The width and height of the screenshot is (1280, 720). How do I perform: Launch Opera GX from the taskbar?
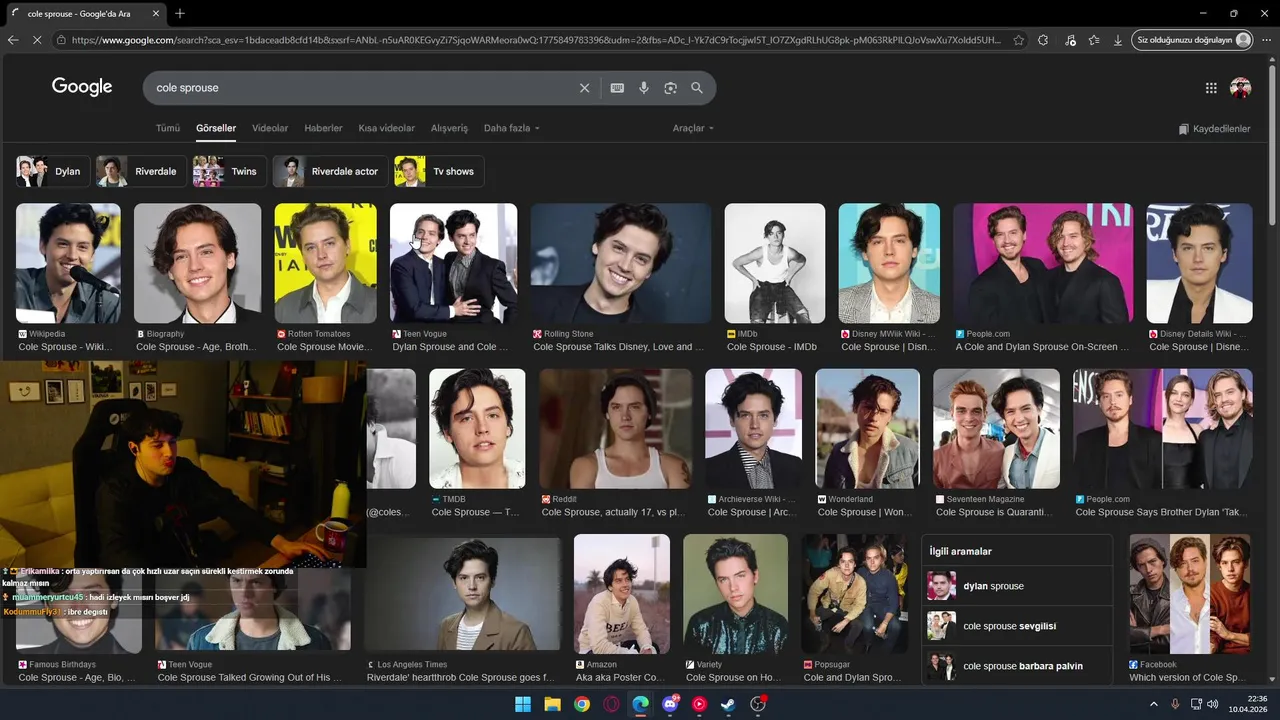click(611, 704)
